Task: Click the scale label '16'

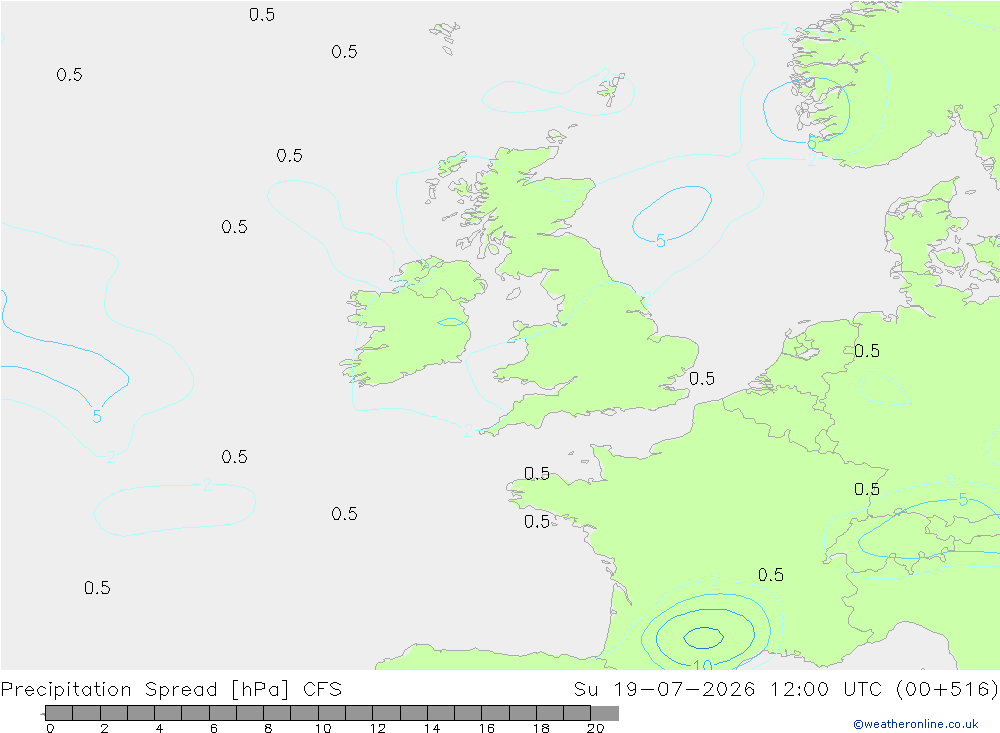Action: pyautogui.click(x=487, y=728)
